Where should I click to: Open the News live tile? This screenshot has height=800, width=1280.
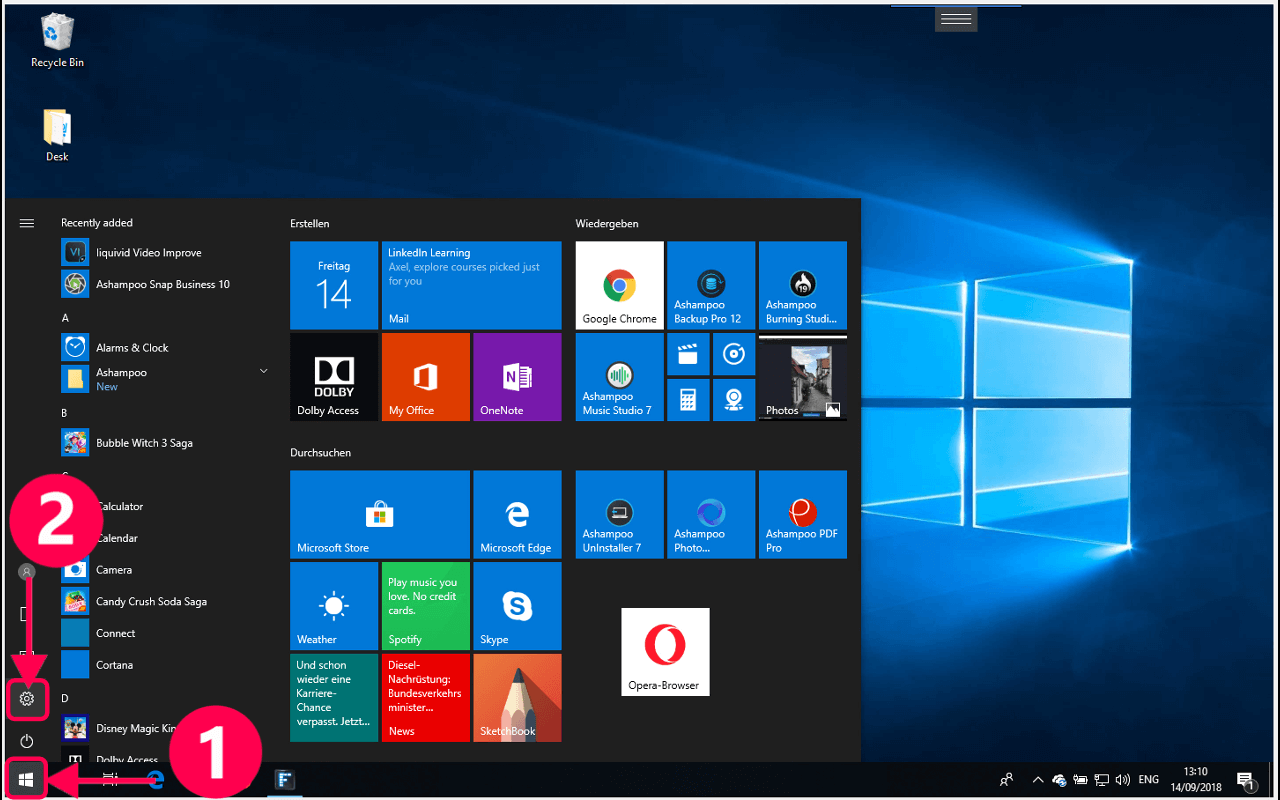tap(426, 698)
